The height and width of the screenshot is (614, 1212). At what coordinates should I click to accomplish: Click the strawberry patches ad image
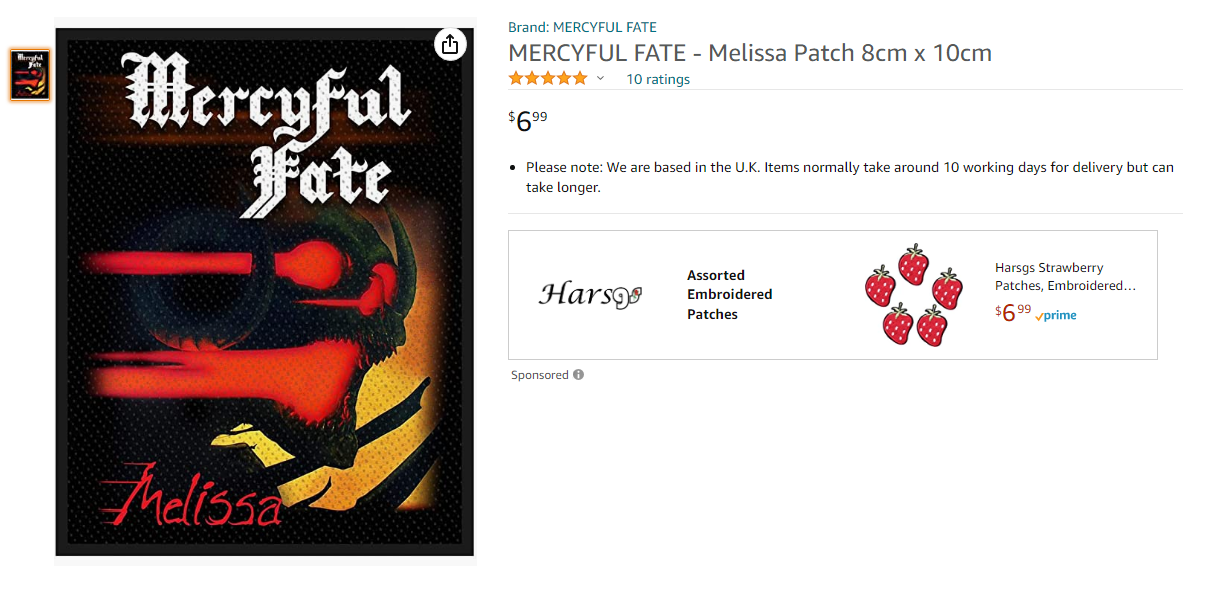(x=913, y=294)
